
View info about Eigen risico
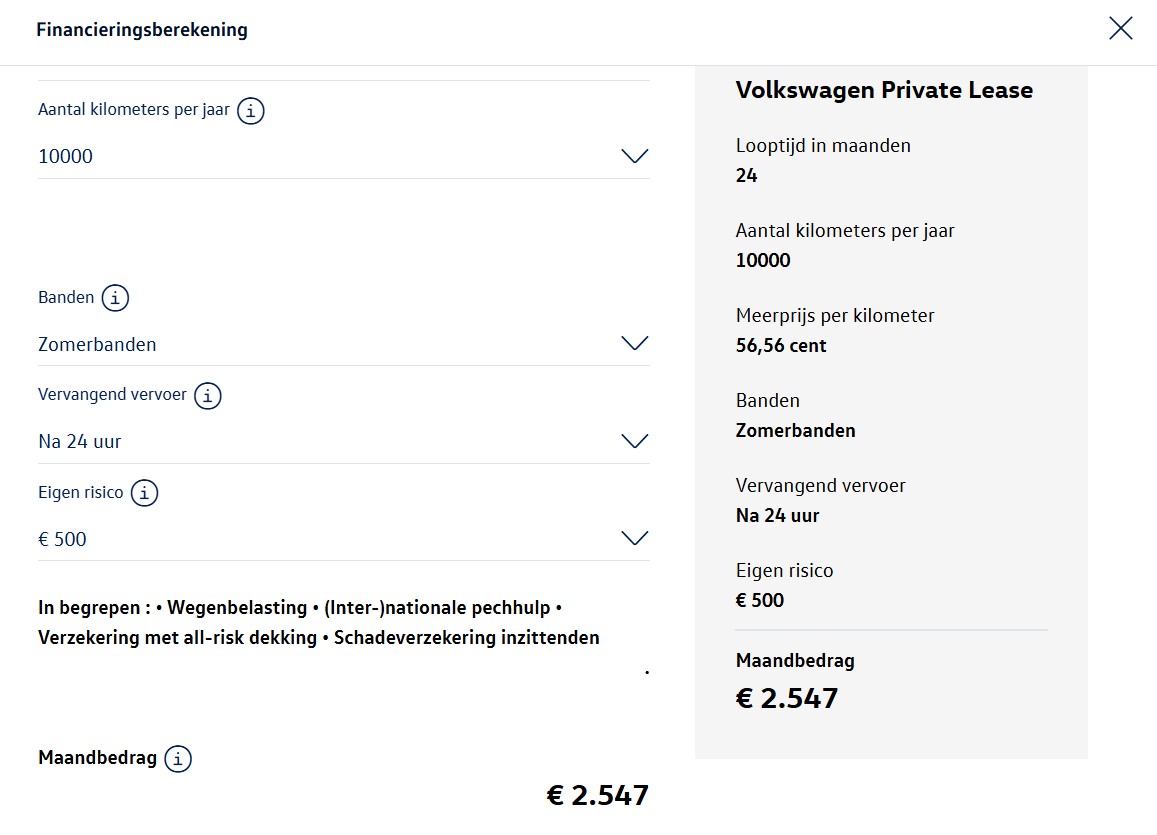tap(145, 493)
